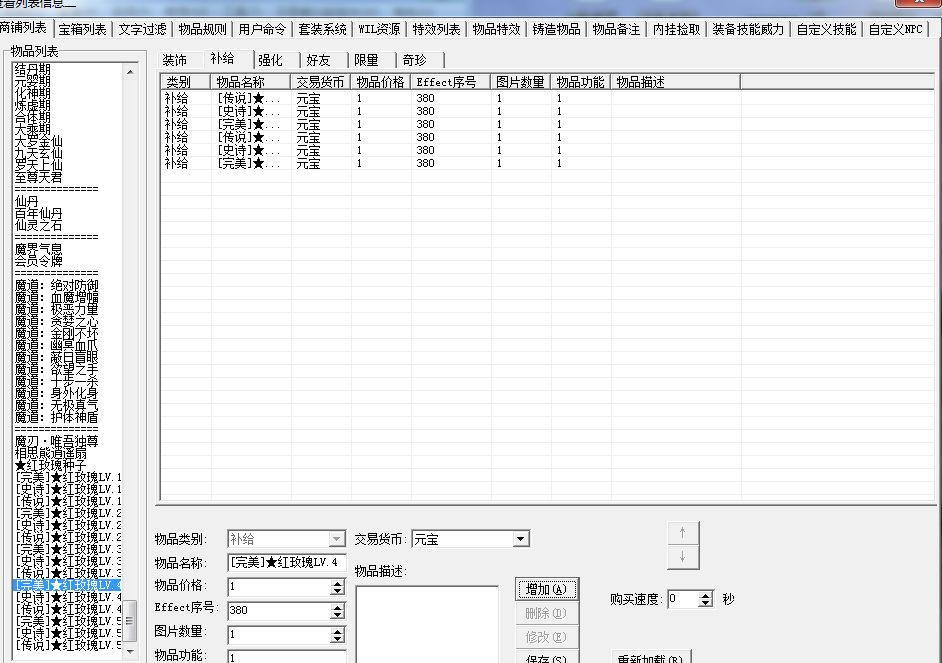Open the 铸造物品 tab
The image size is (942, 663).
[x=556, y=28]
